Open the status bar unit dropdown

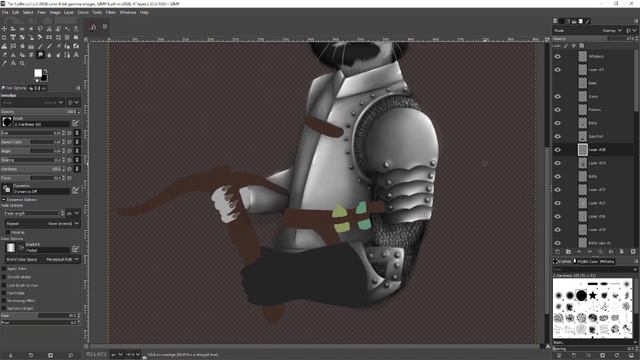pyautogui.click(x=117, y=354)
